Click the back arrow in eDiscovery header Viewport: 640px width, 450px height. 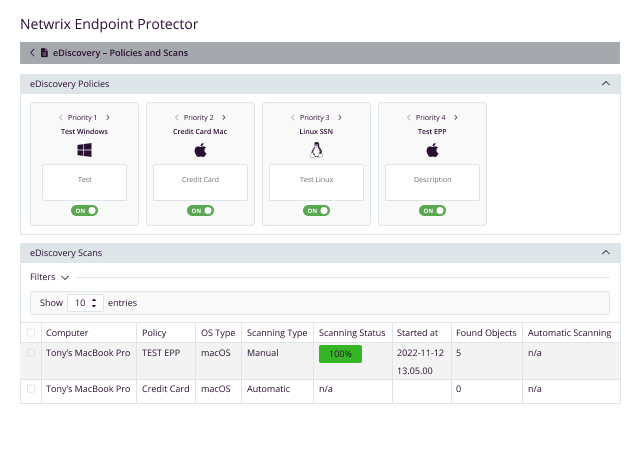pos(32,53)
